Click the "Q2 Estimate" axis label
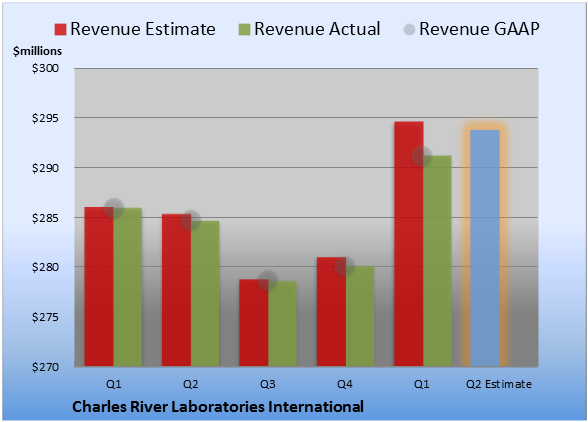The height and width of the screenshot is (422, 588). pos(499,384)
